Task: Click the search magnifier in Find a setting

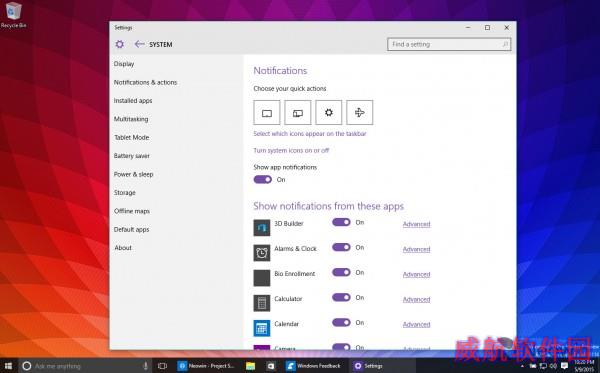Action: [x=505, y=44]
